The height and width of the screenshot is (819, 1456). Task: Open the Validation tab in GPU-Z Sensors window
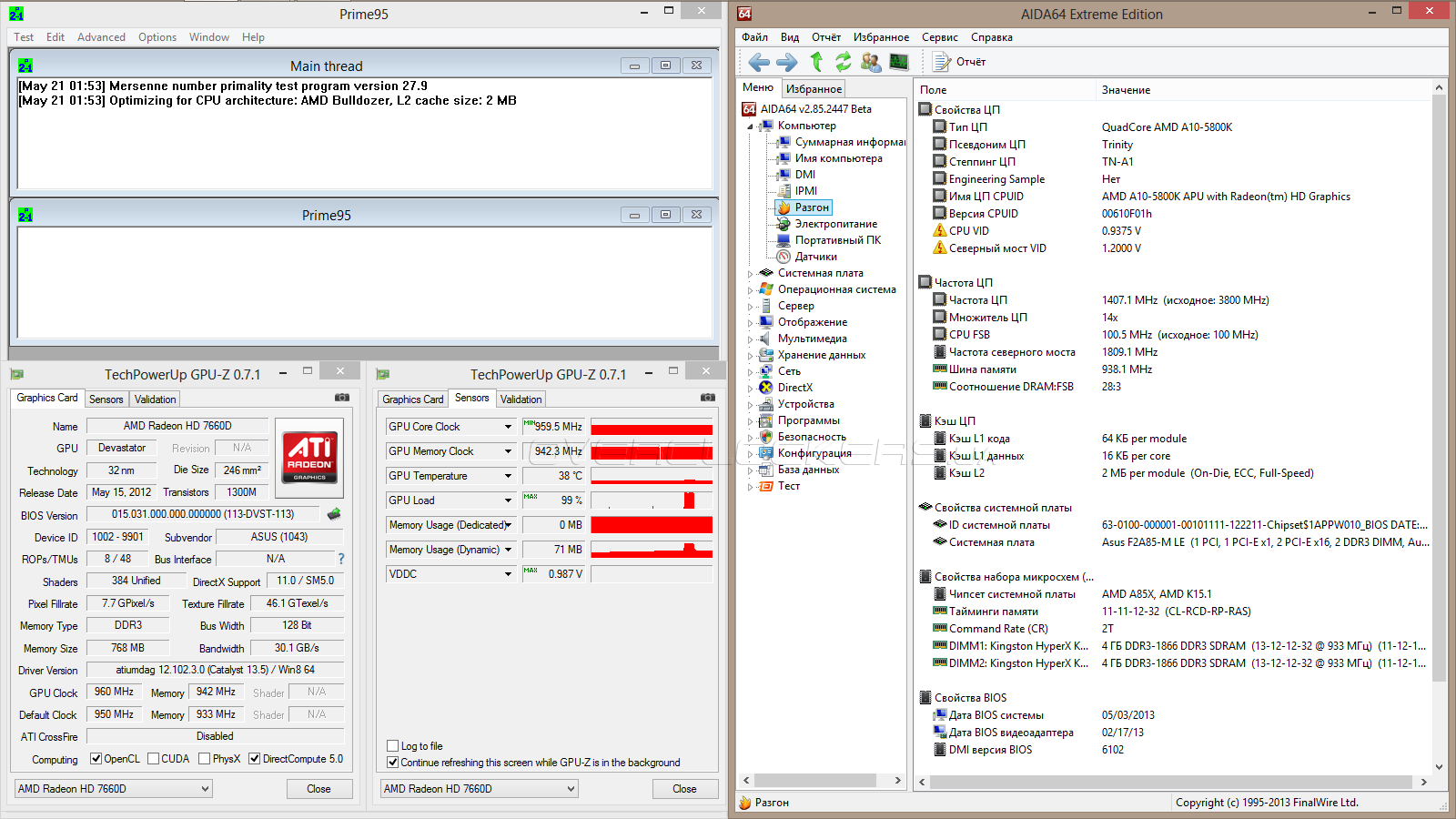[x=521, y=399]
